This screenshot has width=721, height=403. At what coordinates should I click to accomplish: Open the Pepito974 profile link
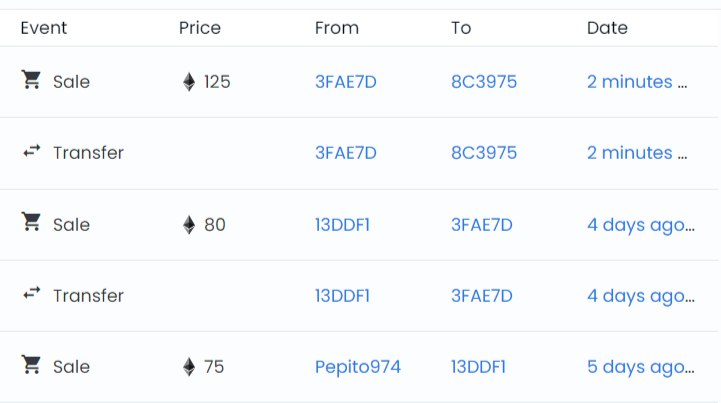(x=358, y=367)
